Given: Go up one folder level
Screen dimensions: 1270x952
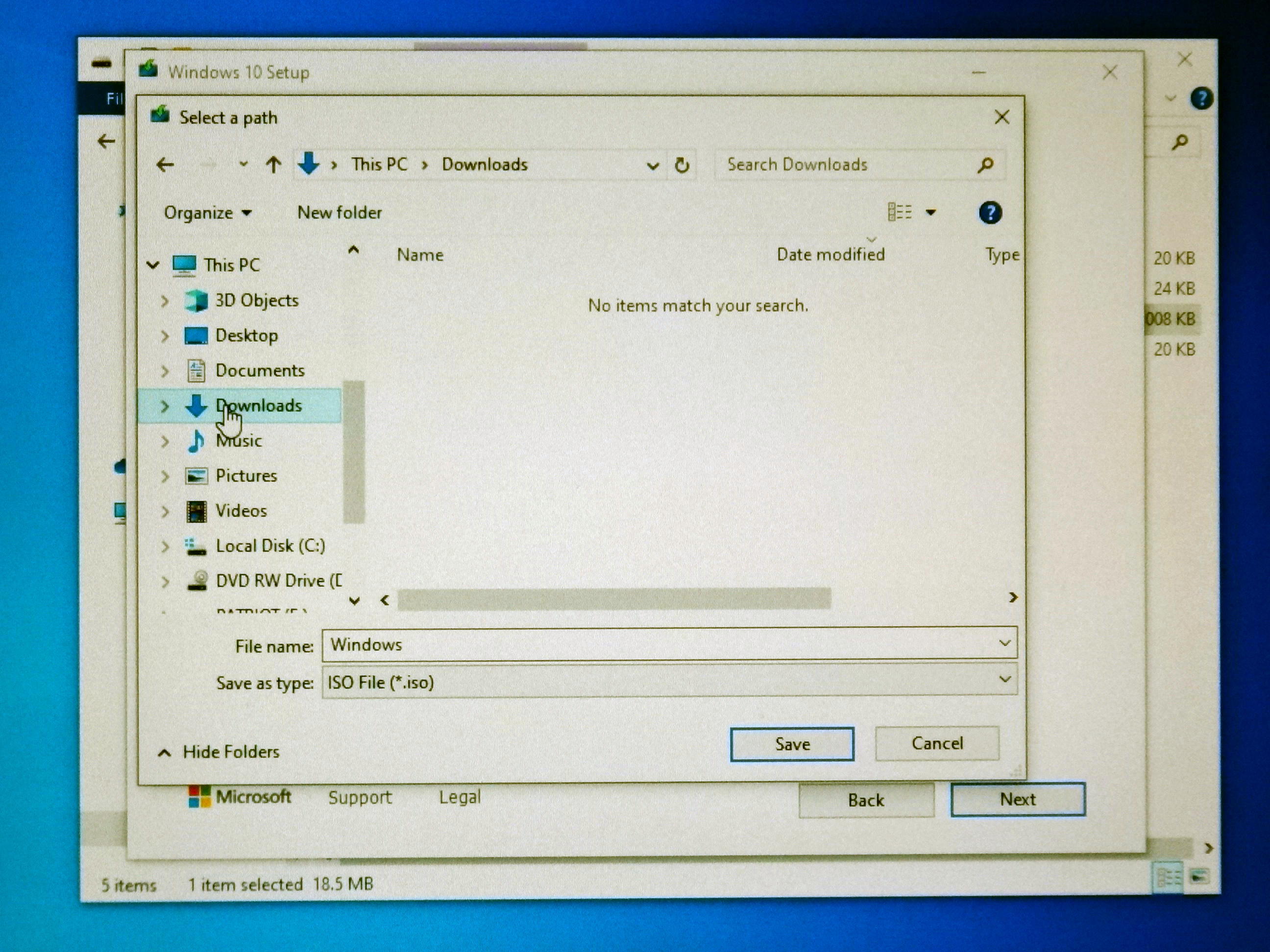Looking at the screenshot, I should [273, 165].
